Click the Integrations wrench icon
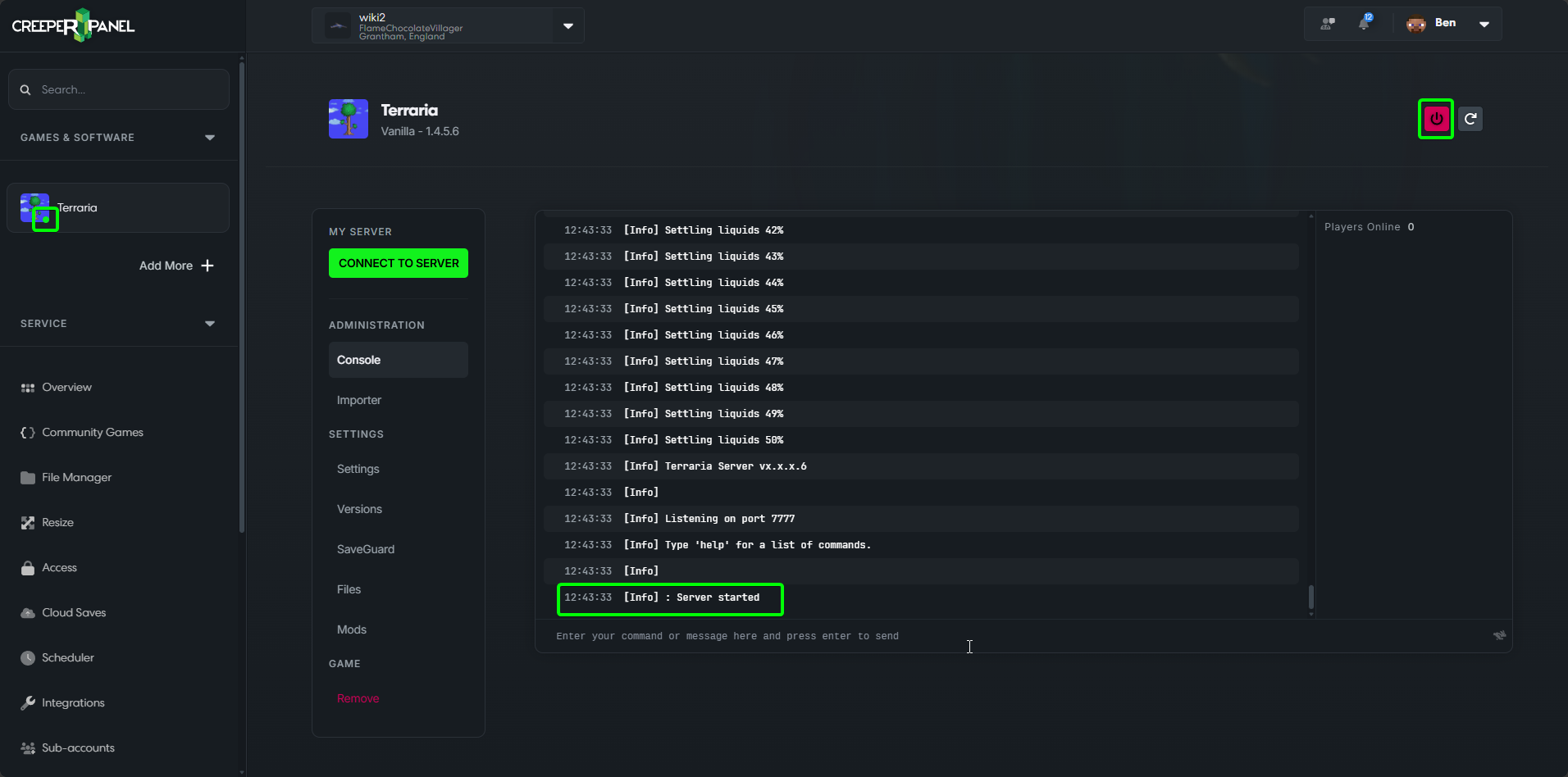1568x777 pixels. click(28, 703)
